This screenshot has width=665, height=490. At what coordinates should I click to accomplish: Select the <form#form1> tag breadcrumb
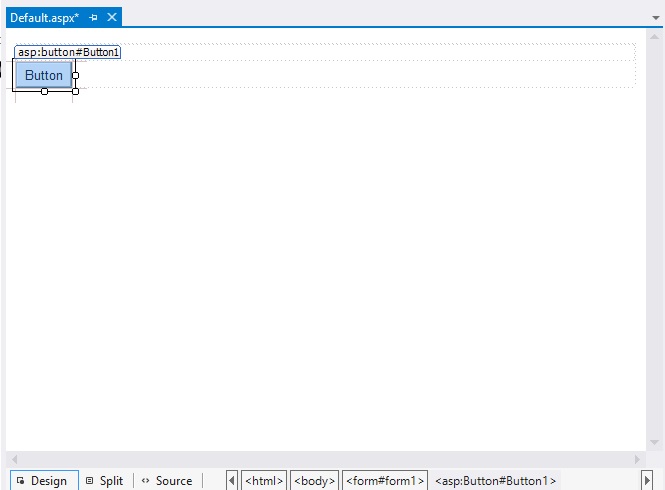pos(385,481)
